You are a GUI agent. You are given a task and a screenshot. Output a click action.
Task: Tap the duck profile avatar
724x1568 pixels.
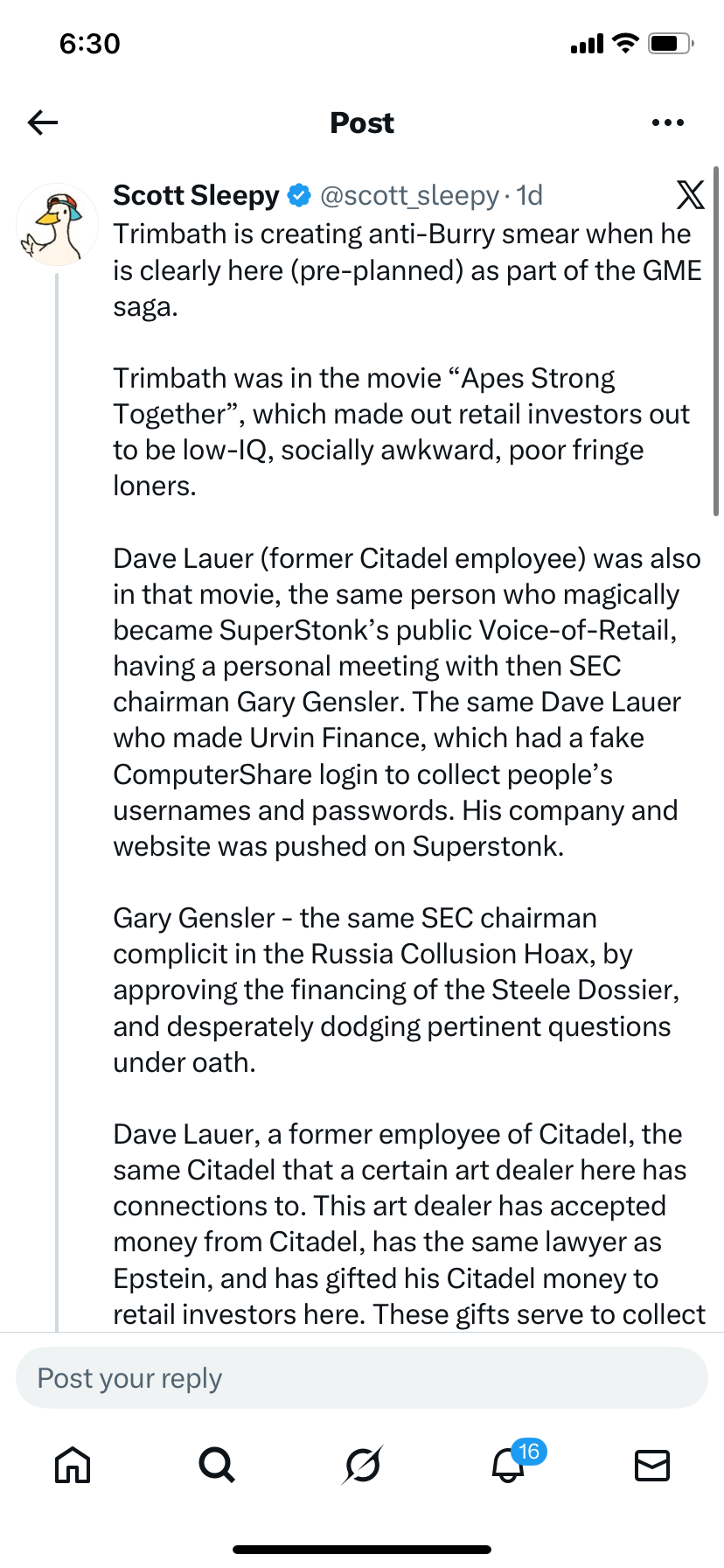pyautogui.click(x=57, y=225)
